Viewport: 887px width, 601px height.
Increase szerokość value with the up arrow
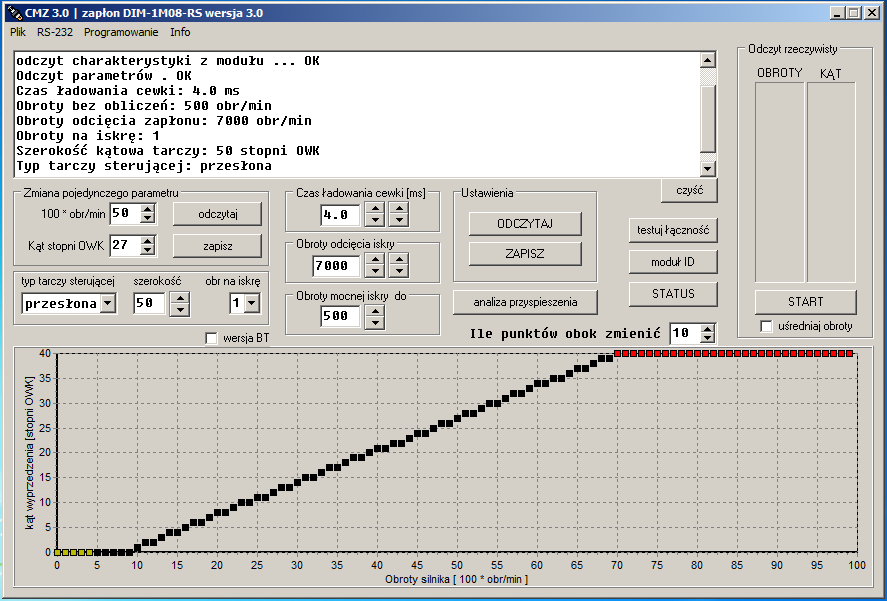click(x=180, y=297)
